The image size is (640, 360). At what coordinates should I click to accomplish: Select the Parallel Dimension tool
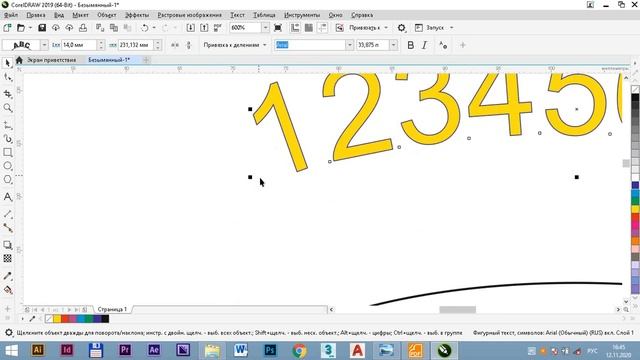click(7, 214)
